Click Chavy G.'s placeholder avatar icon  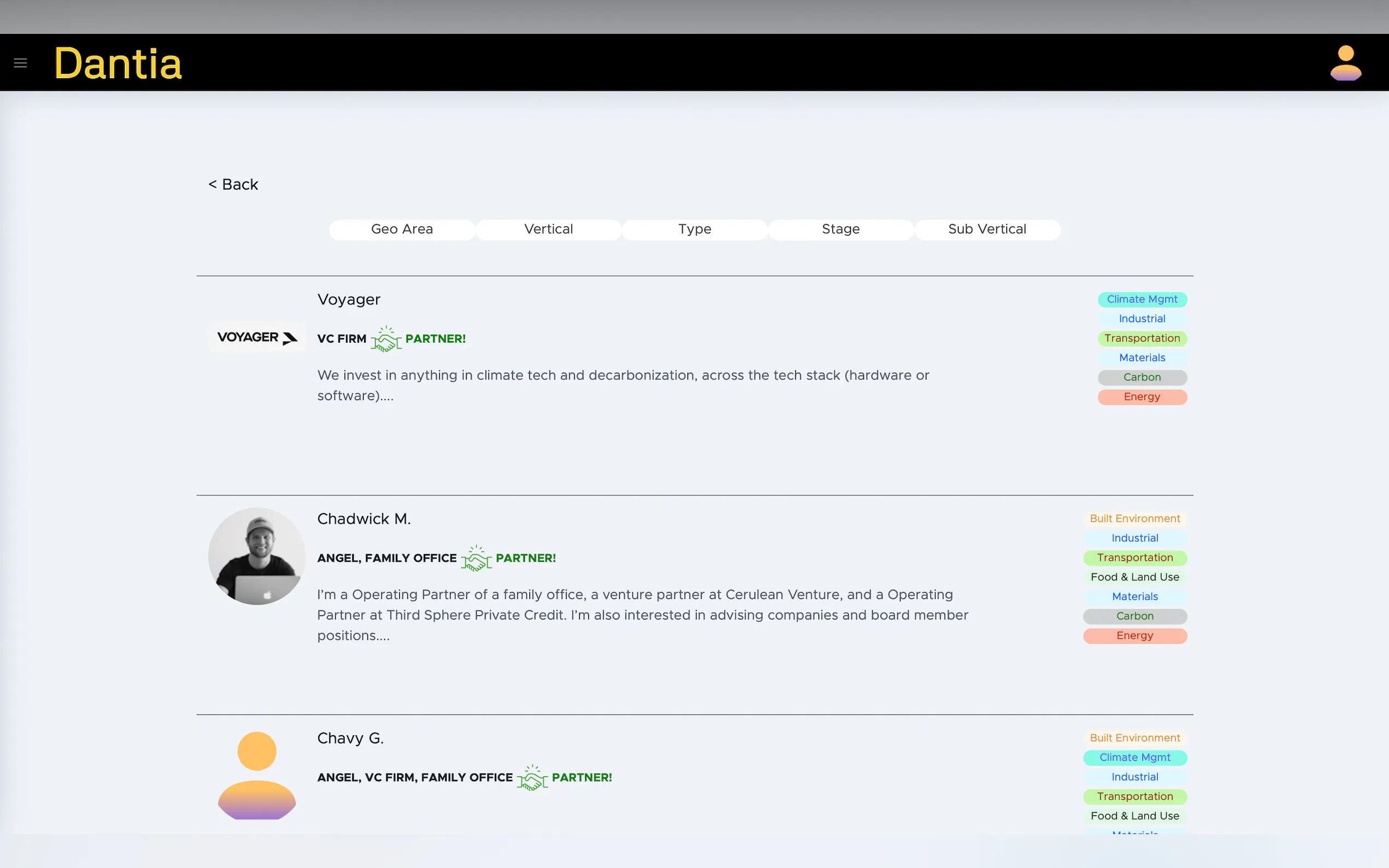coord(256,775)
